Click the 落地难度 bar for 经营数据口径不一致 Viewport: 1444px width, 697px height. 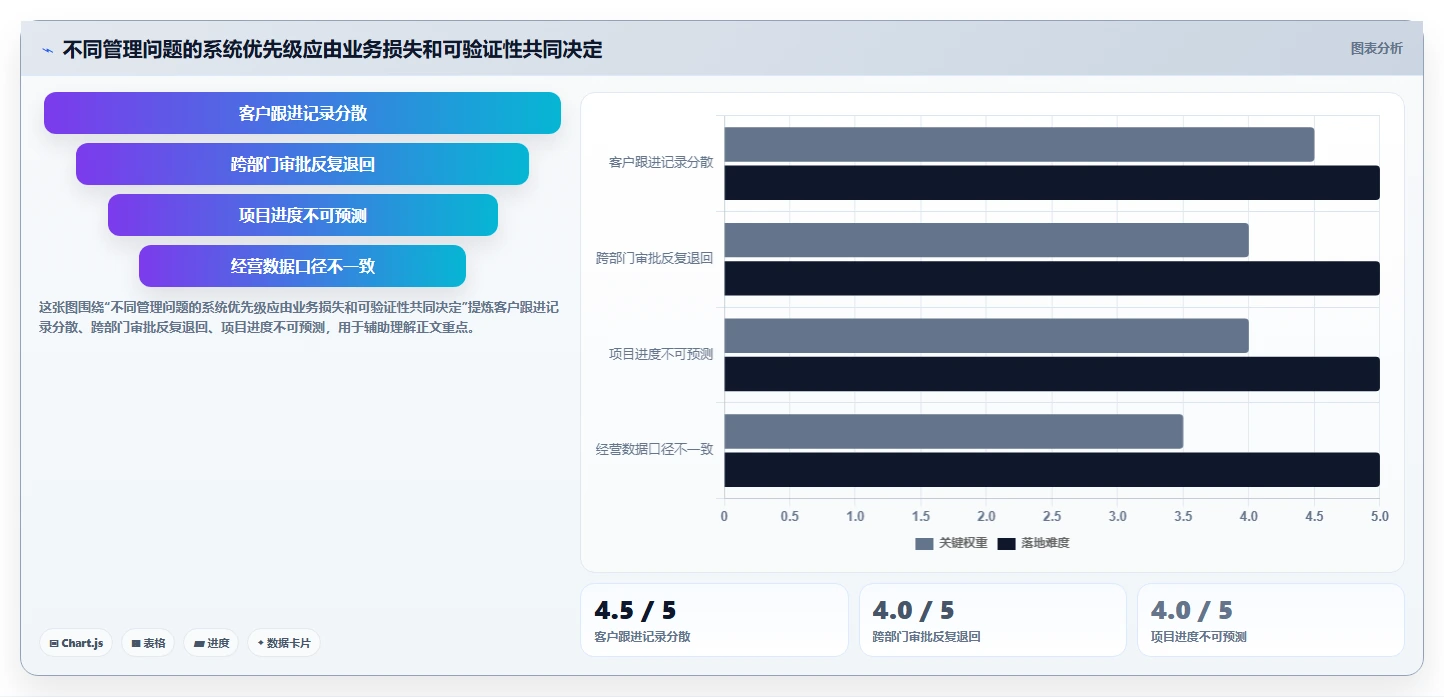1052,470
